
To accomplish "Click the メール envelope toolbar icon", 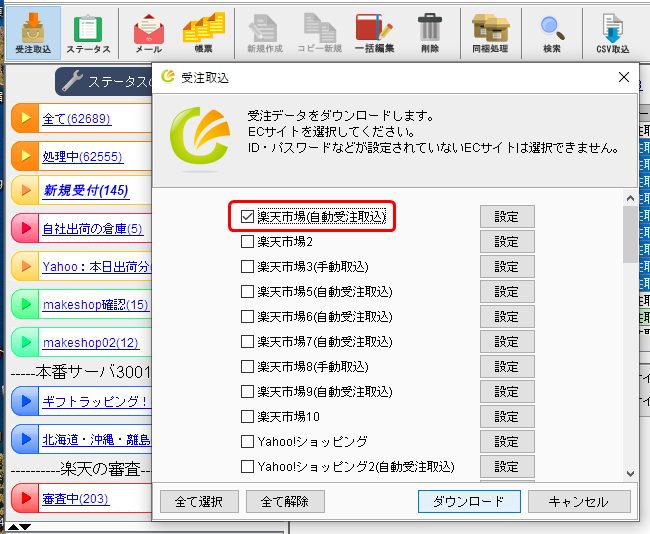I will pyautogui.click(x=149, y=34).
